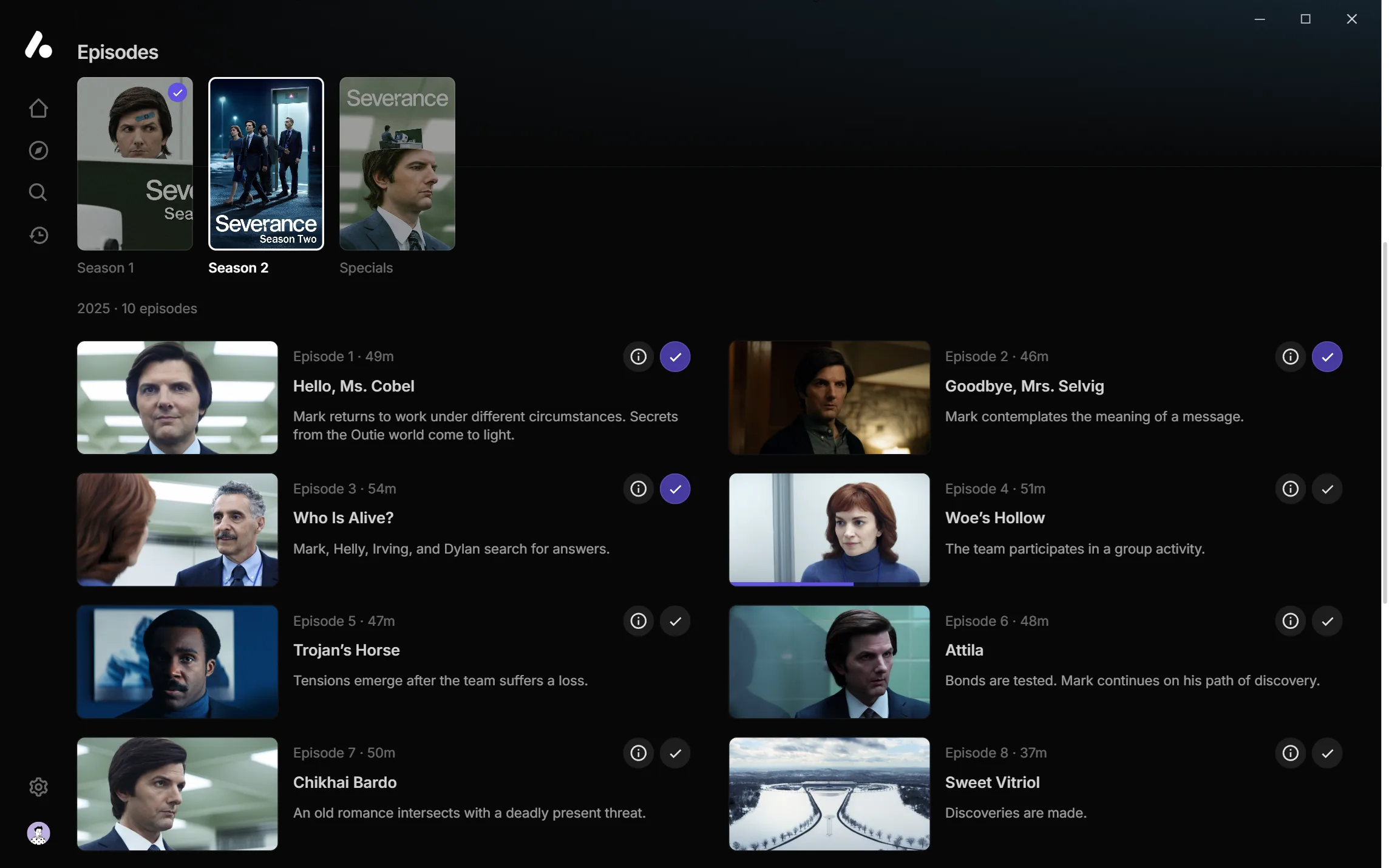Minimize the application window
The height and width of the screenshot is (868, 1389).
[1260, 19]
